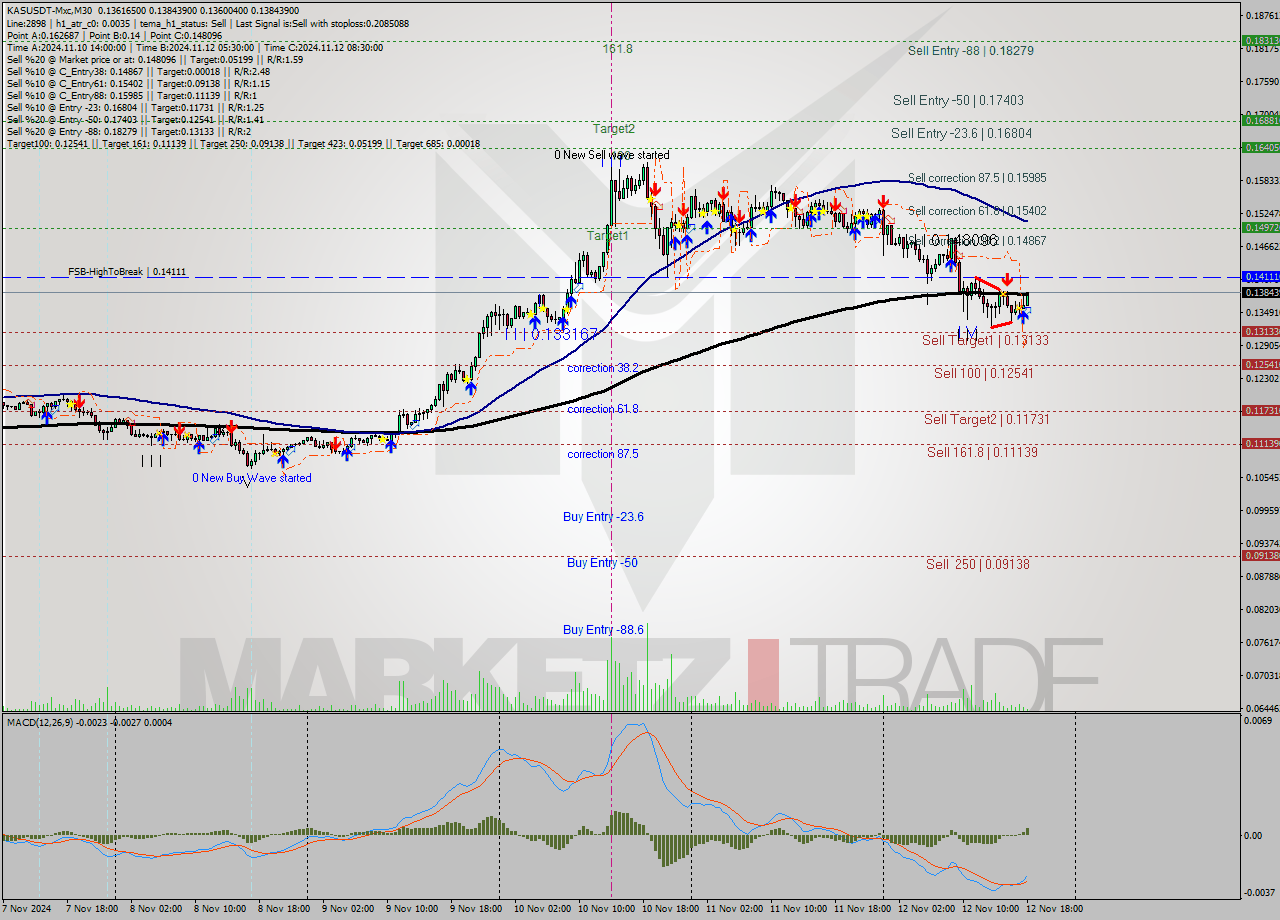Select the 9 Nov 18:00 time axis label
This screenshot has height=920, width=1280.
pyautogui.click(x=475, y=909)
